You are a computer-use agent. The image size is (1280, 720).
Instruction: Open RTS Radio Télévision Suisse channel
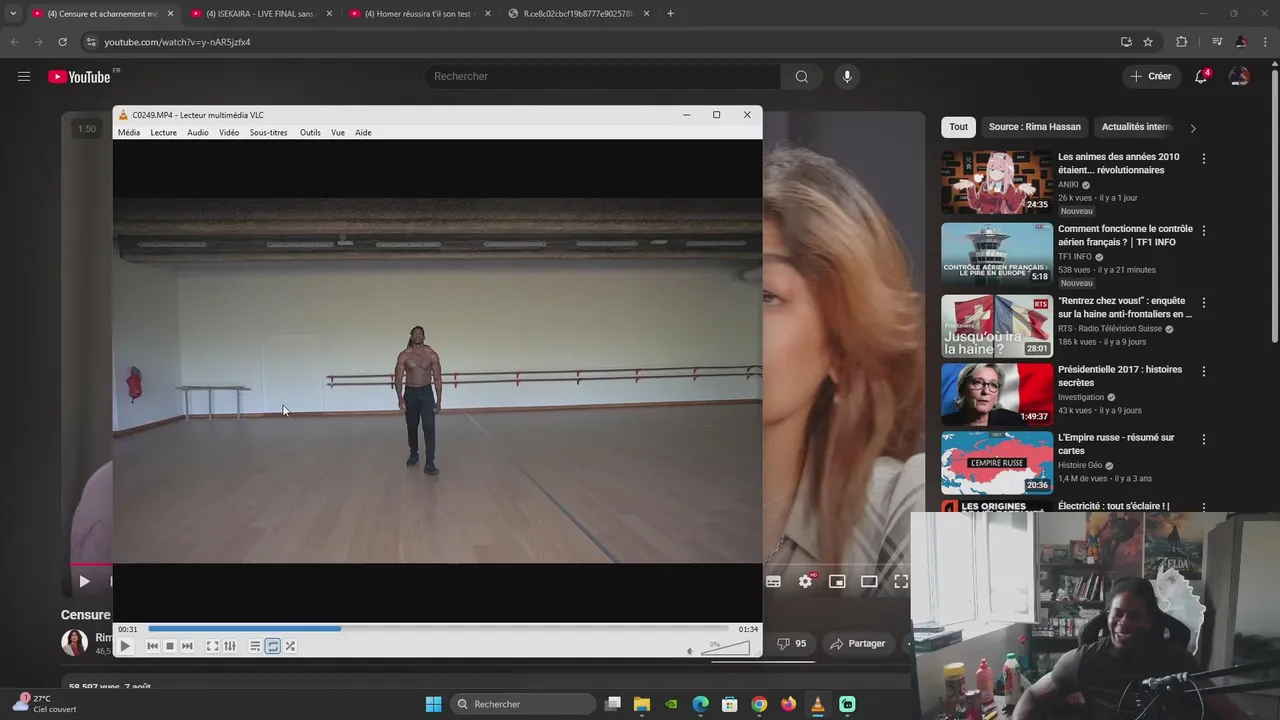click(x=1110, y=329)
